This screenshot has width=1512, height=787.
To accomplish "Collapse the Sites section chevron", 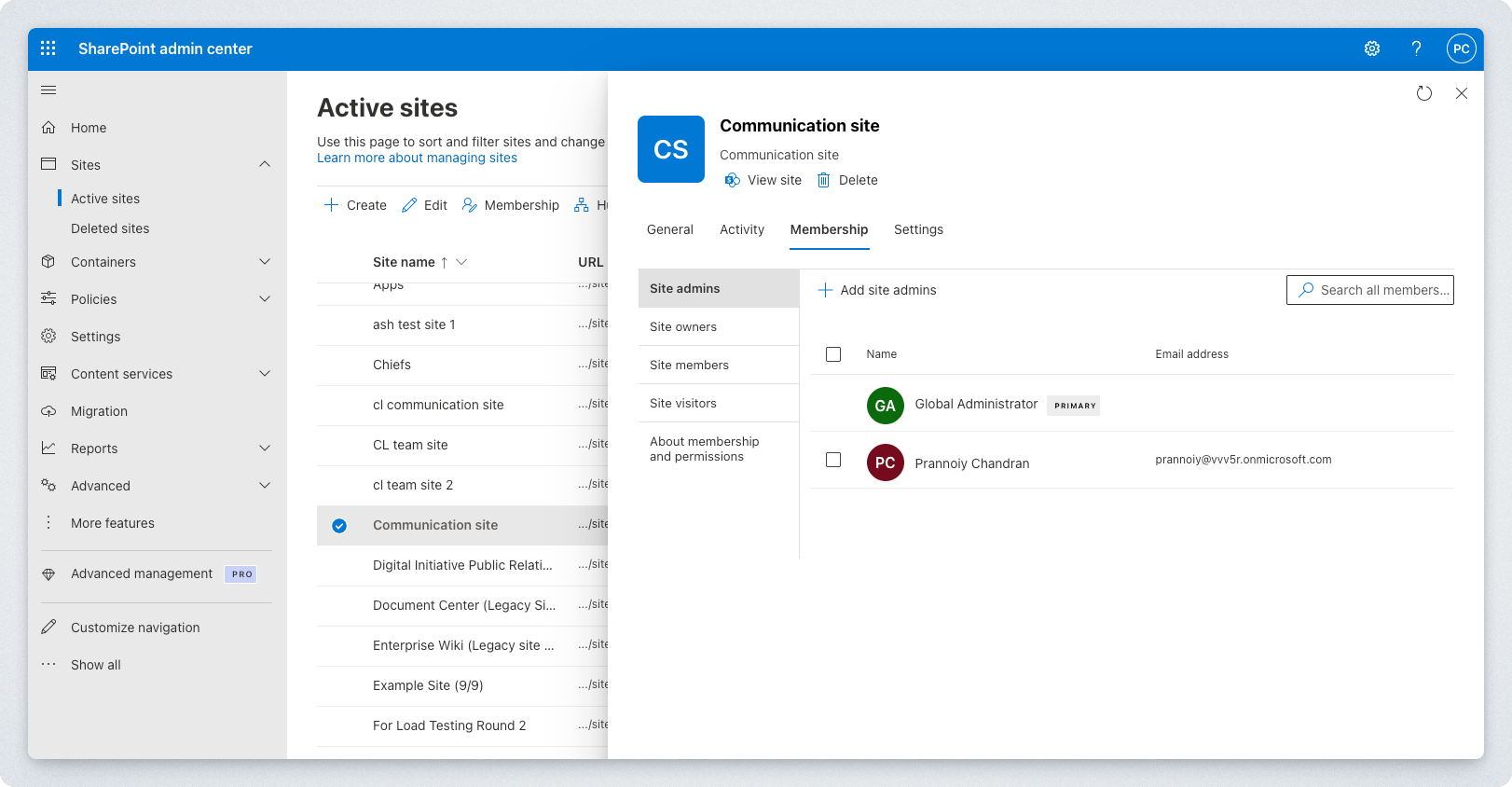I will pos(265,164).
